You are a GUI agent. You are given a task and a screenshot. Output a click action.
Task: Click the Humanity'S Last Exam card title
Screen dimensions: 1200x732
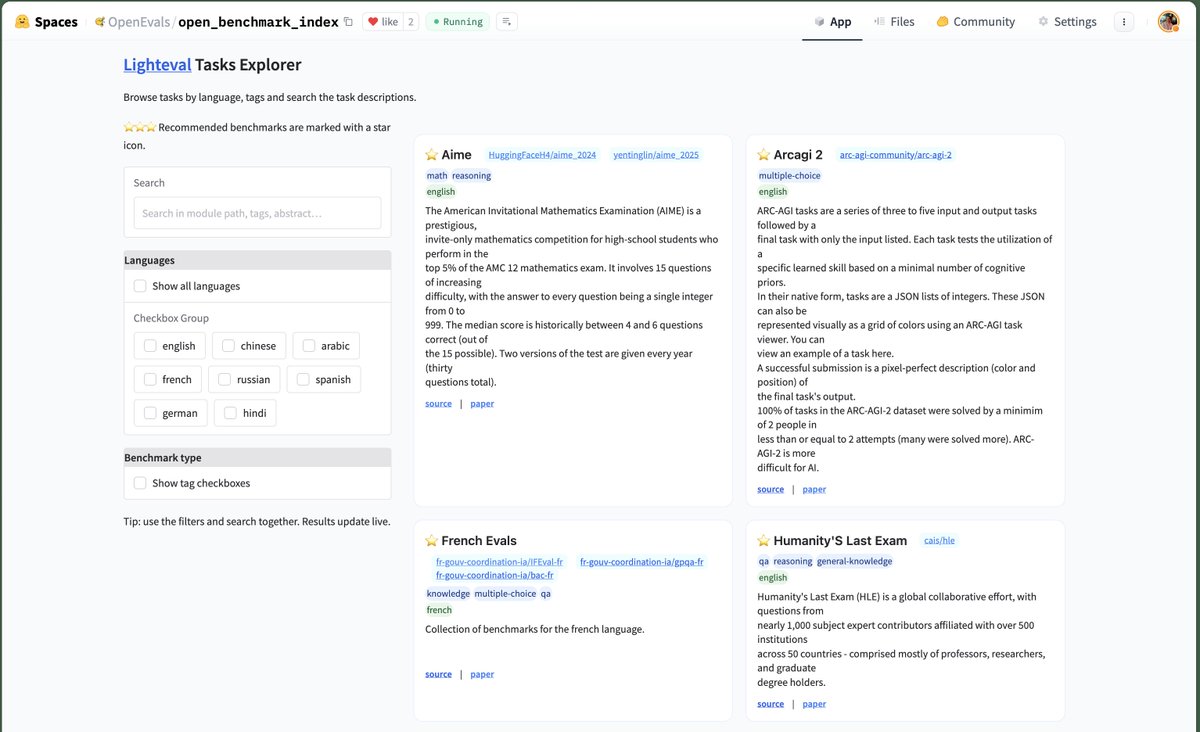(x=840, y=541)
